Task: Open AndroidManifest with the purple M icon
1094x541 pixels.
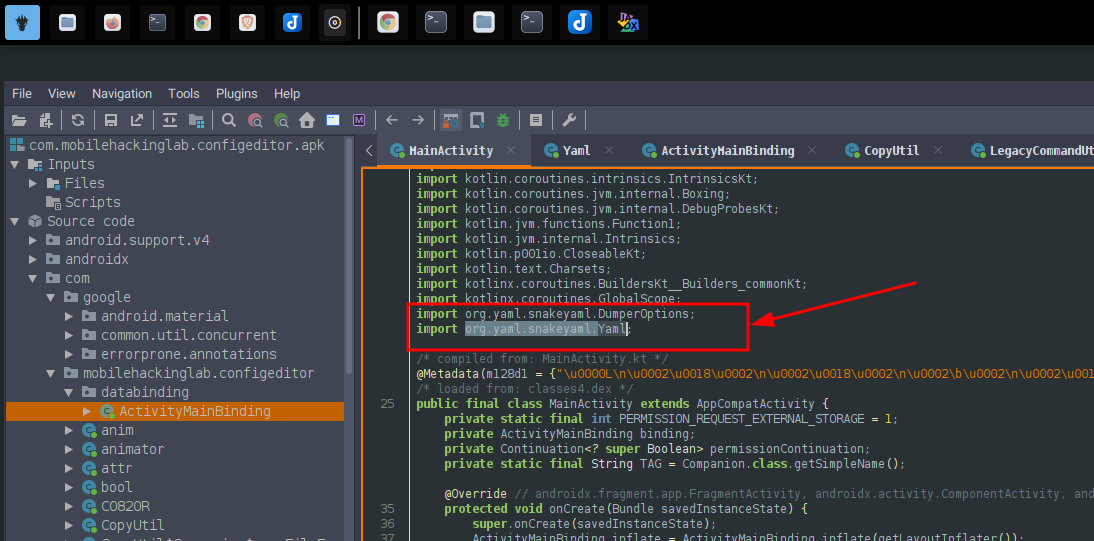Action: tap(359, 120)
